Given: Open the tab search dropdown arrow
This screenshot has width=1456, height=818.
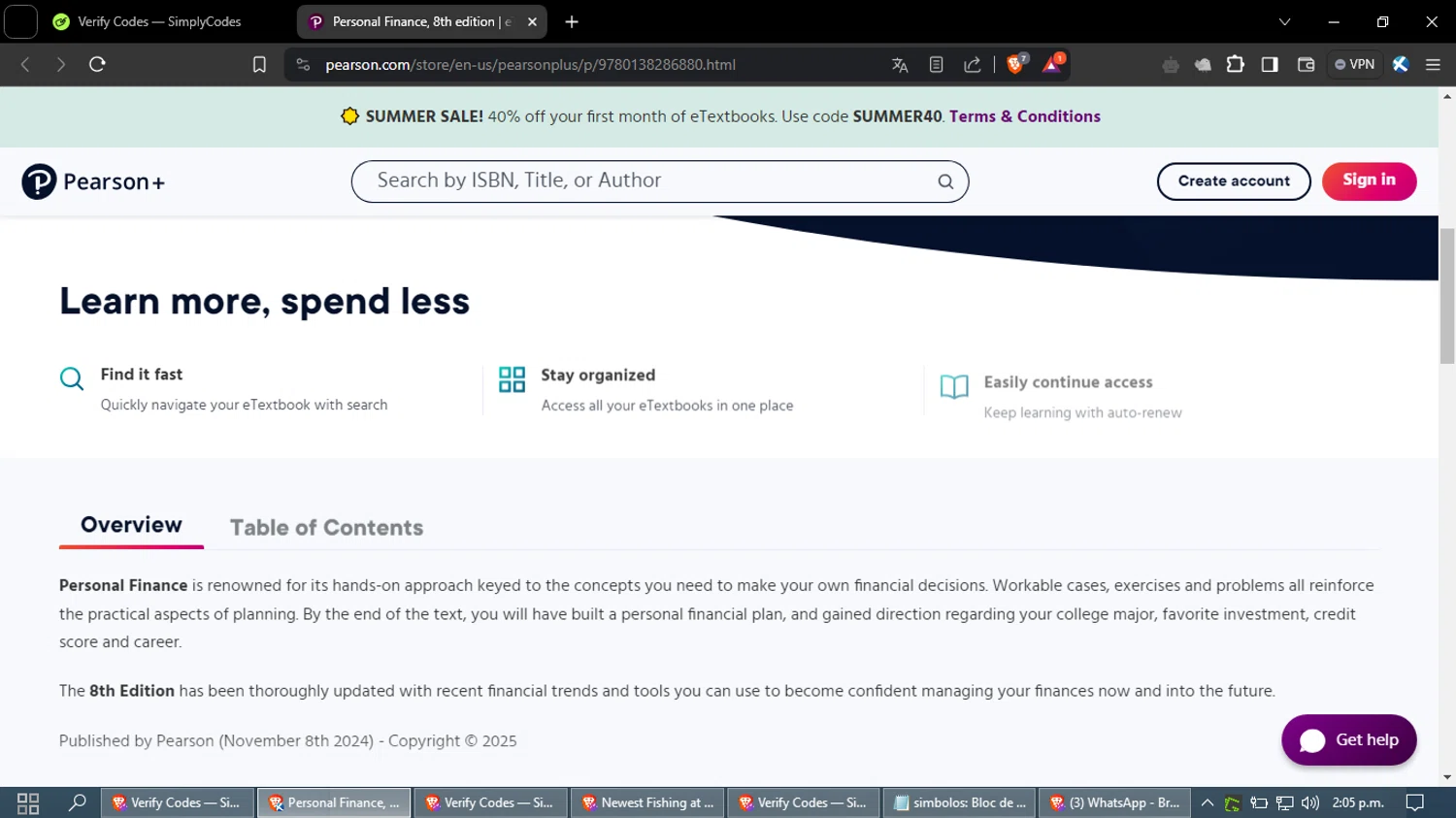Looking at the screenshot, I should [x=1284, y=21].
